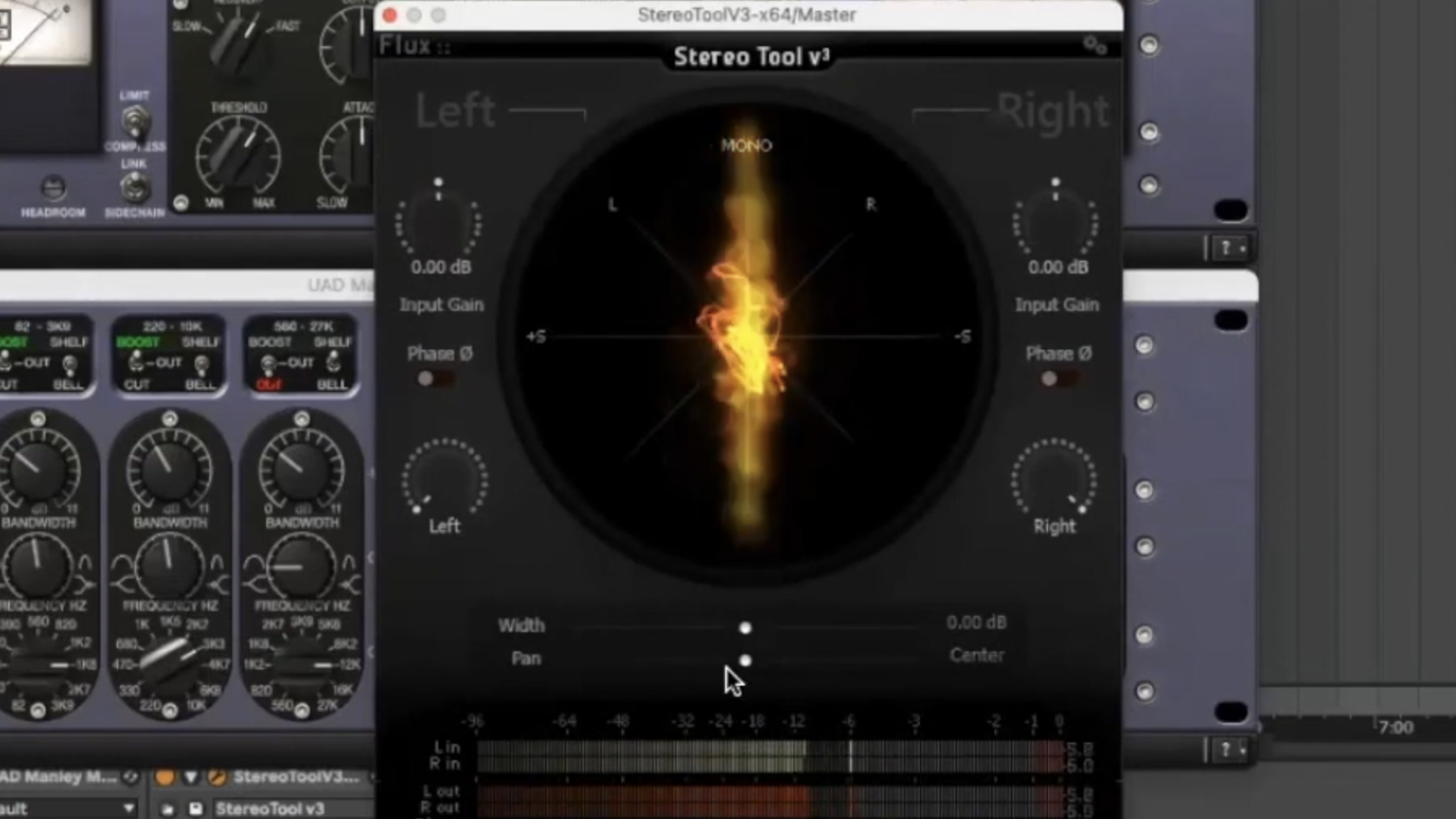This screenshot has height=819, width=1456.
Task: Flip the 82-3K9 band SHELF/BELL switch
Action: pos(69,365)
